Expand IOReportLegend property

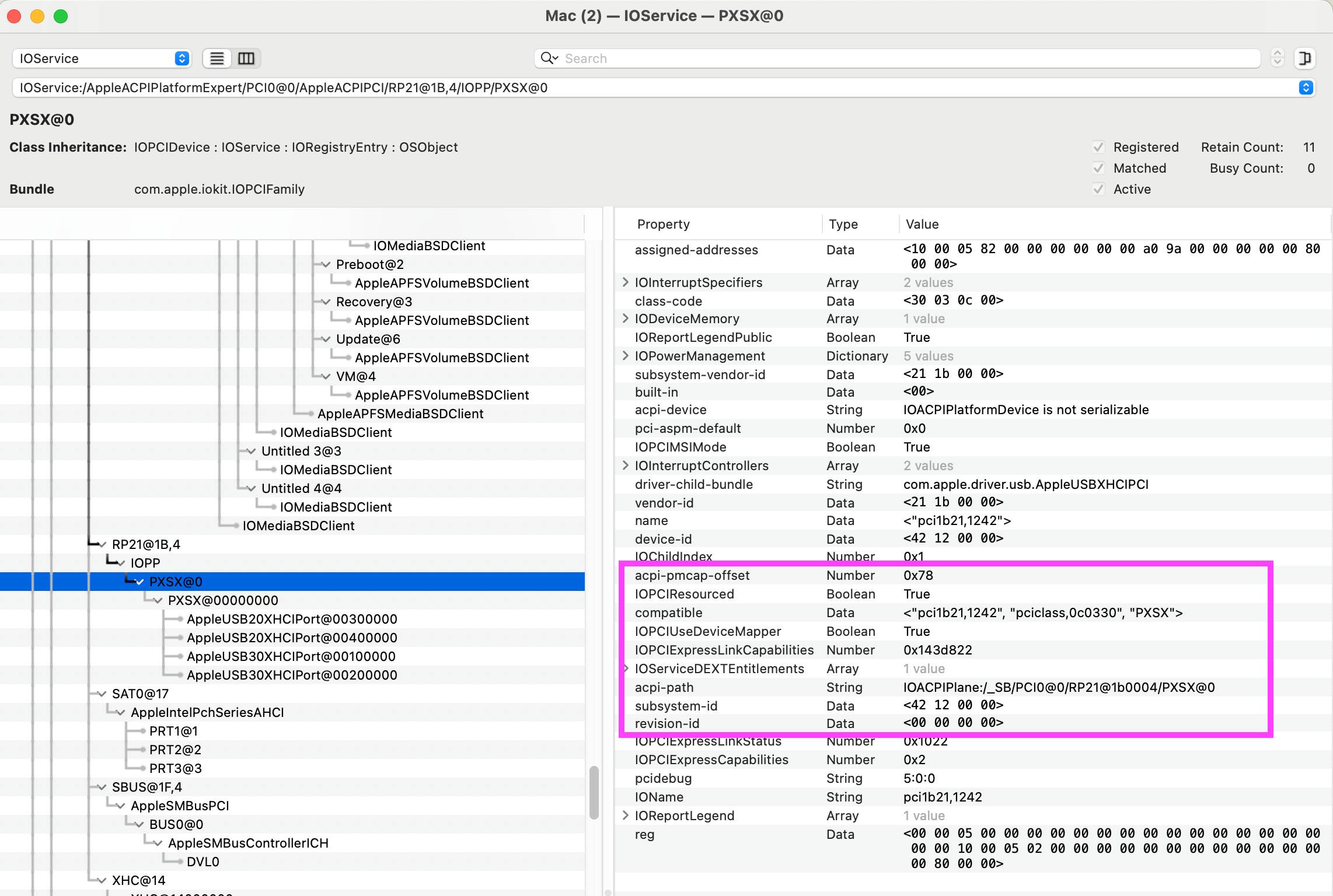point(625,815)
